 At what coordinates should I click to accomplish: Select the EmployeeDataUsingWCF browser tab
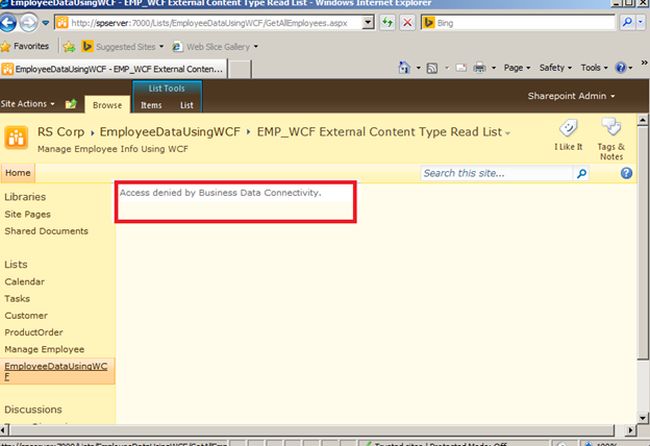(x=113, y=69)
